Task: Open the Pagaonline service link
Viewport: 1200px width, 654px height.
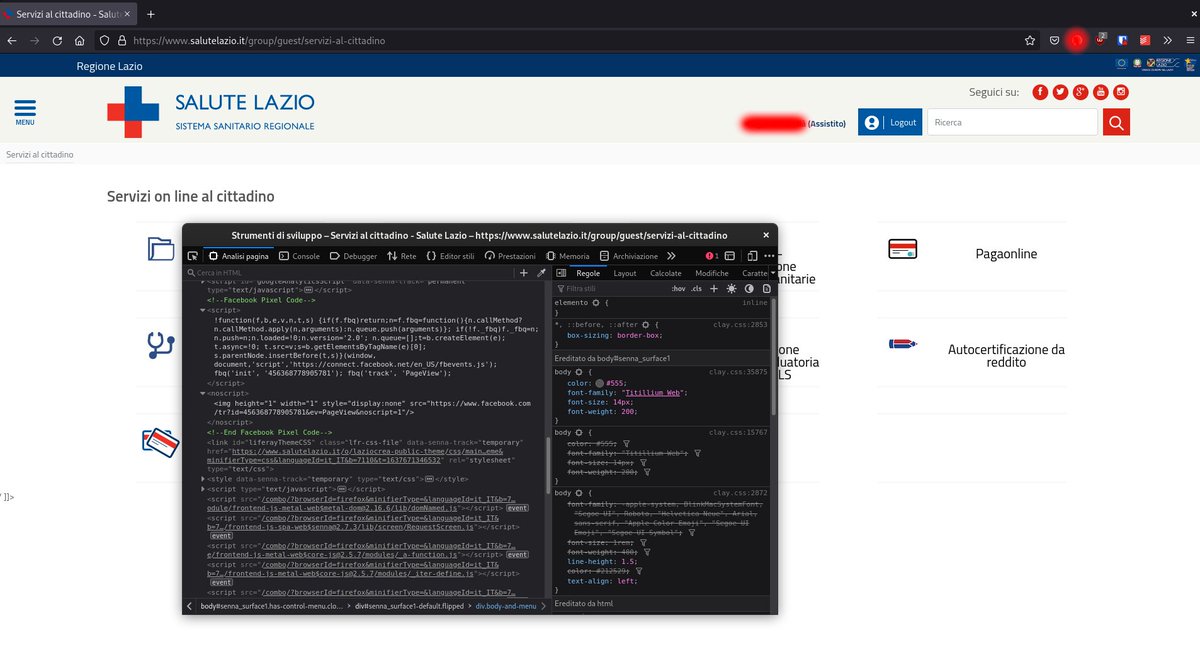Action: [x=1006, y=254]
